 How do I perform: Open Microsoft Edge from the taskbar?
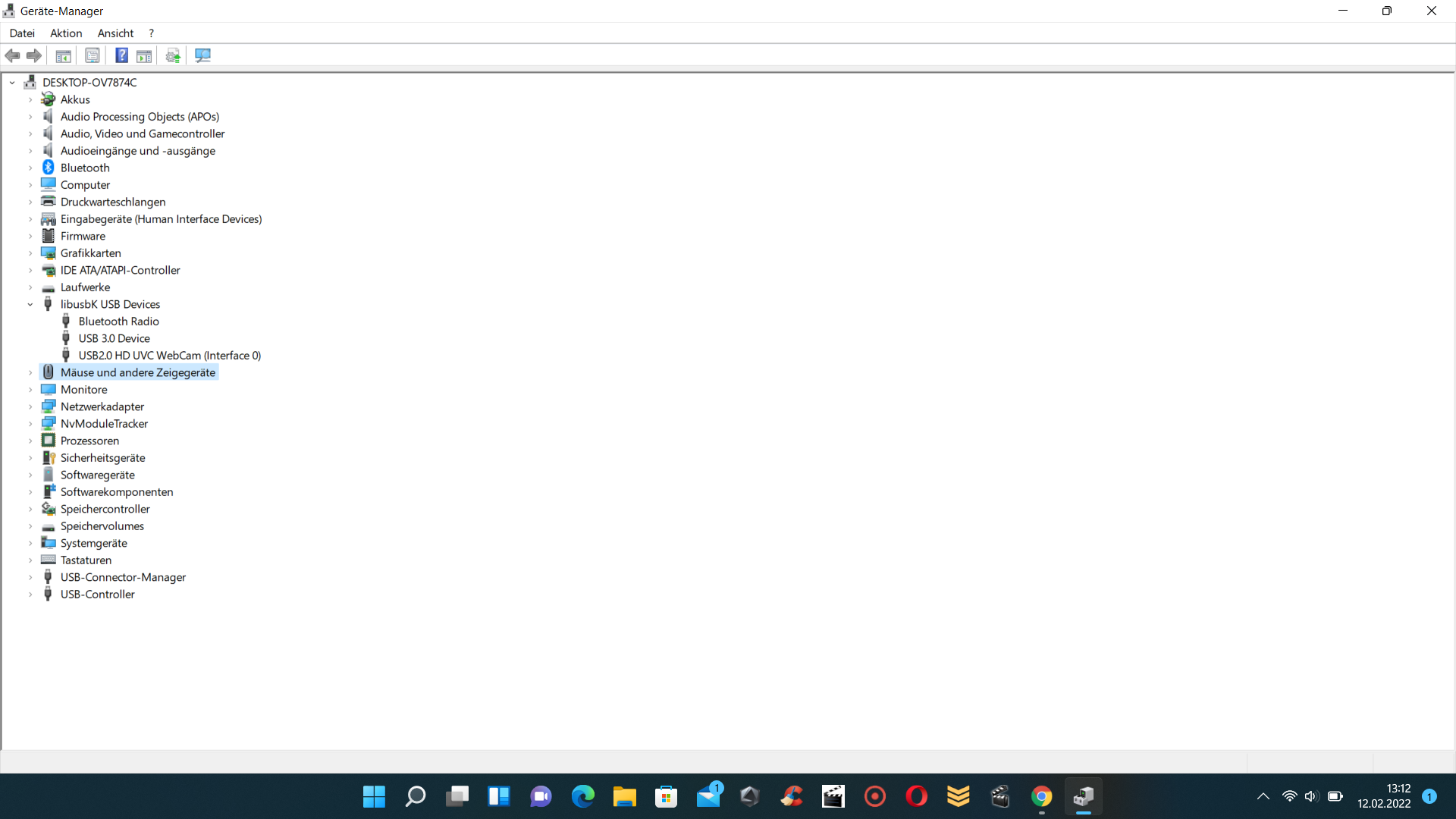pyautogui.click(x=582, y=796)
